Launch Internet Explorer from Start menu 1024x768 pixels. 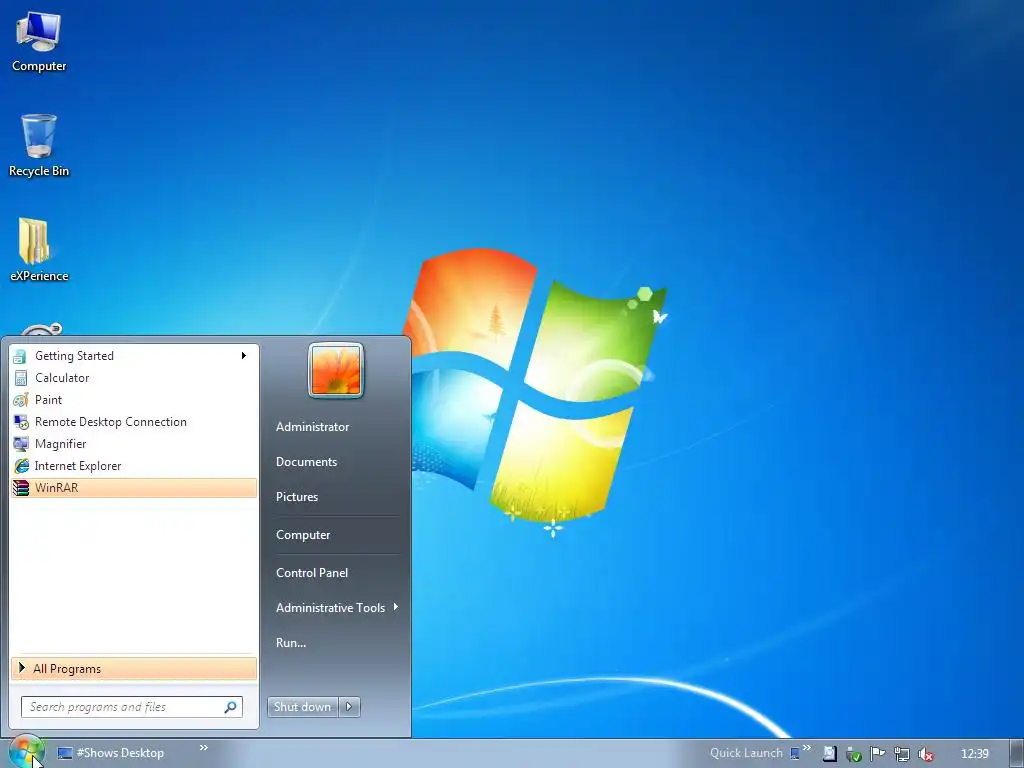134,466
